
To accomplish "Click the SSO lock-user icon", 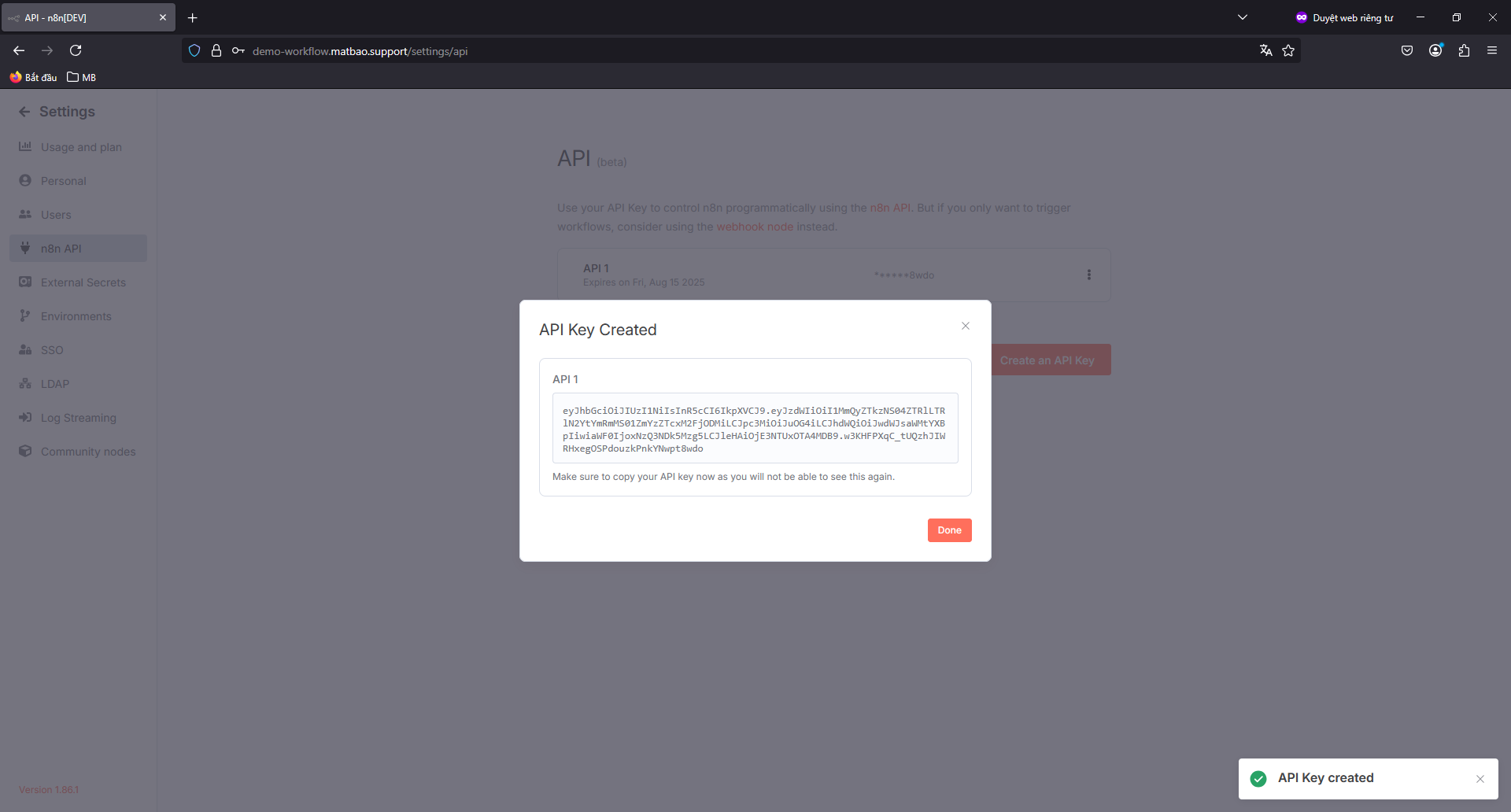I will (x=25, y=349).
